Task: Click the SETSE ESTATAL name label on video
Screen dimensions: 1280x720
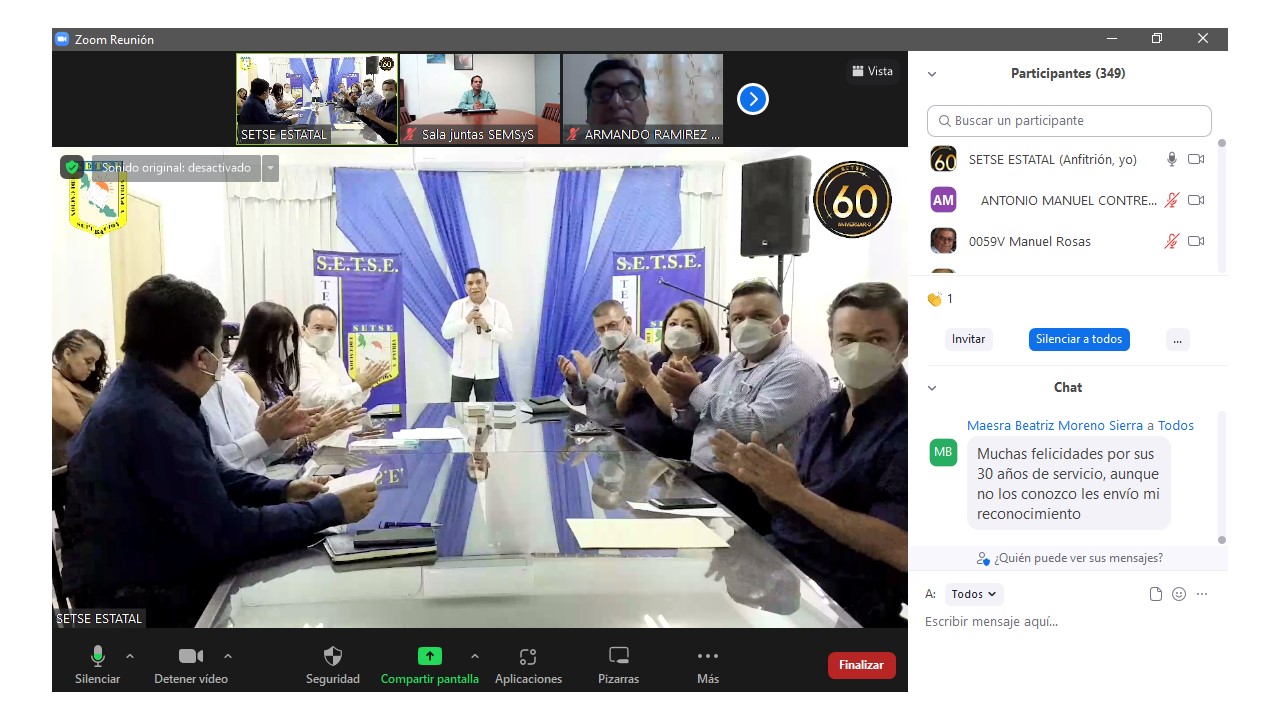Action: tap(99, 619)
